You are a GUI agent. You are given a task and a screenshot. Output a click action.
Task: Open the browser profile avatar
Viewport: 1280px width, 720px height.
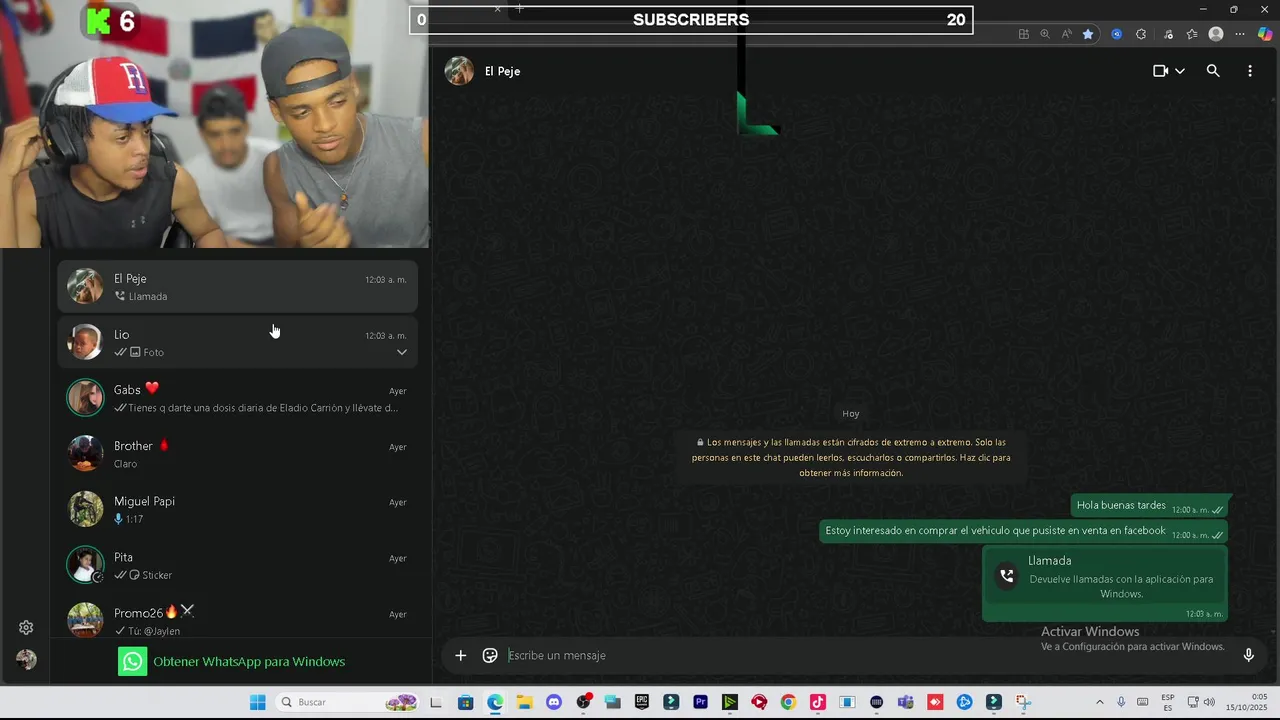pos(1216,34)
